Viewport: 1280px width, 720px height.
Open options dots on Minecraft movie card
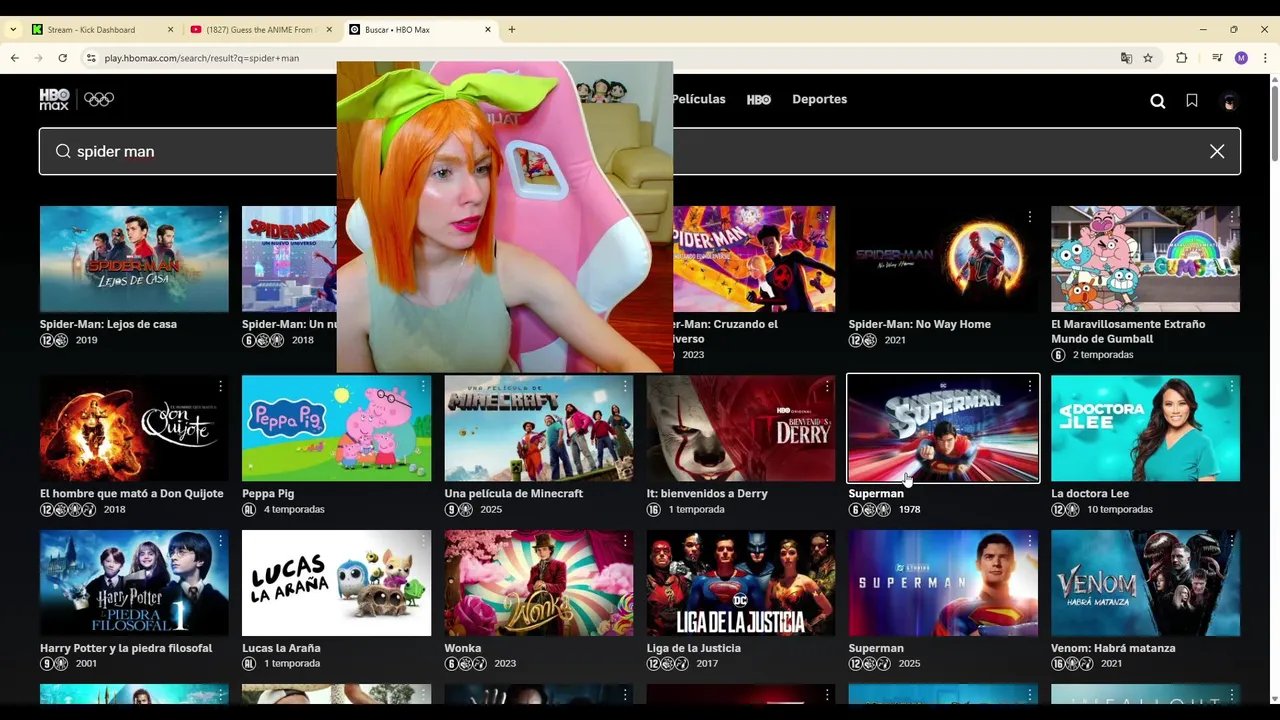click(x=625, y=386)
